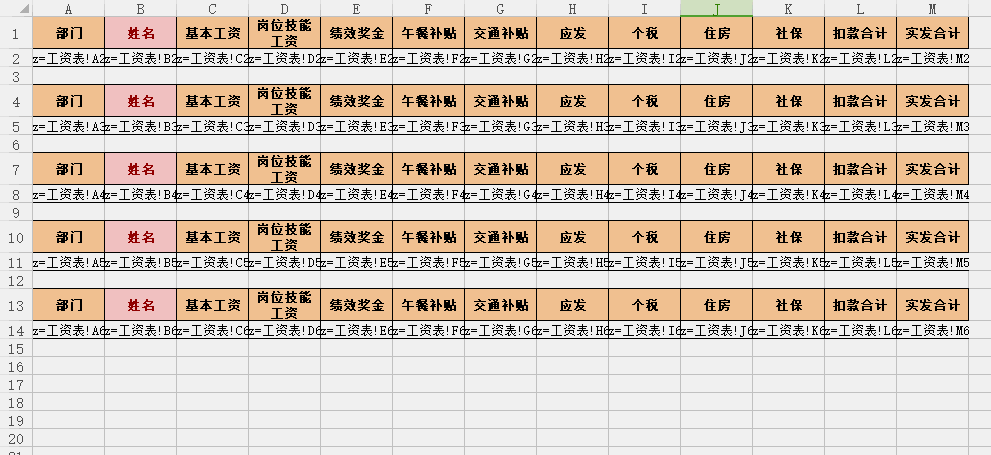Click 实发合计 cell in row 13

click(x=933, y=306)
